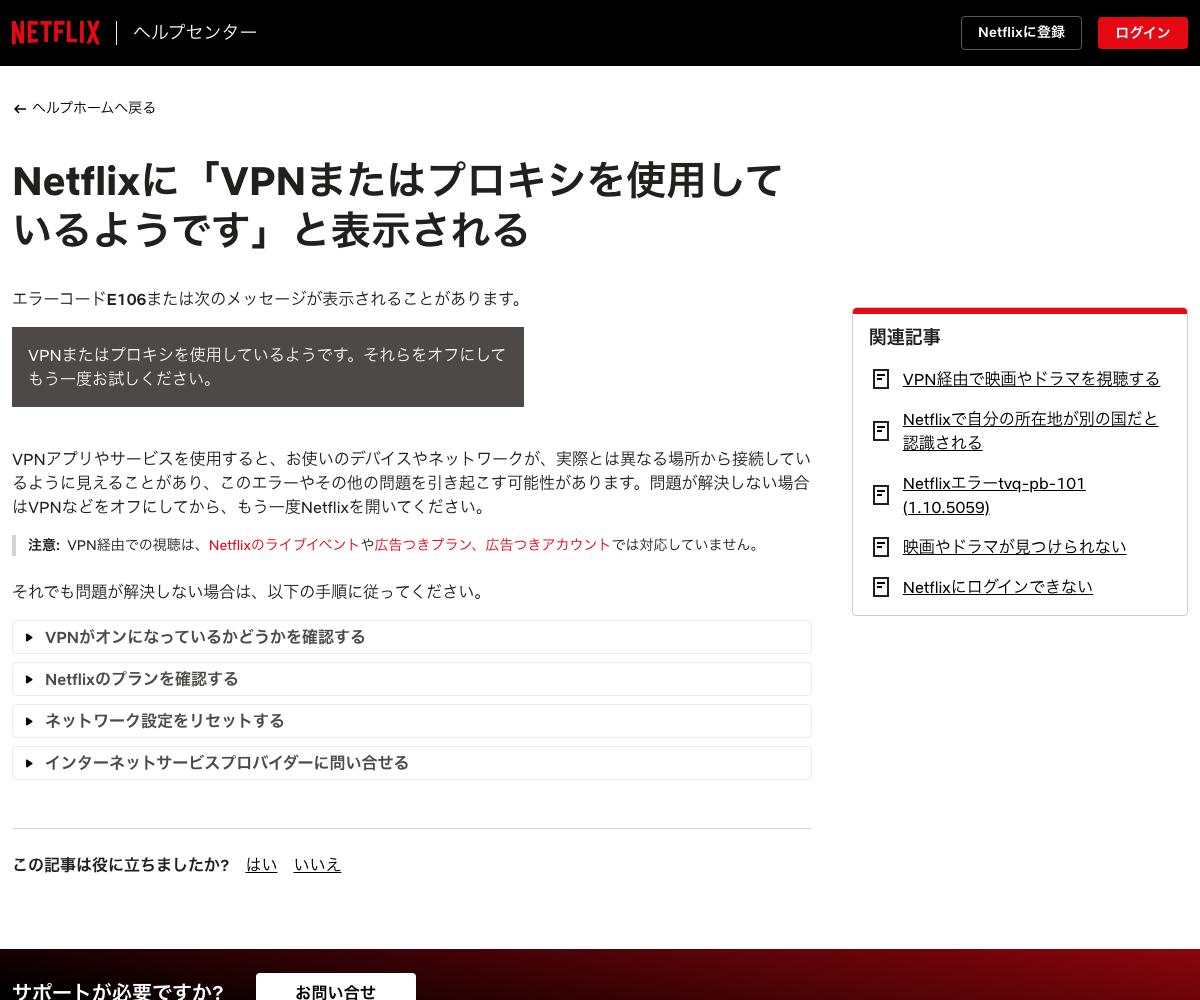The image size is (1200, 1000).
Task: Click the サポートが必要ですか? footer text
Action: (x=118, y=992)
